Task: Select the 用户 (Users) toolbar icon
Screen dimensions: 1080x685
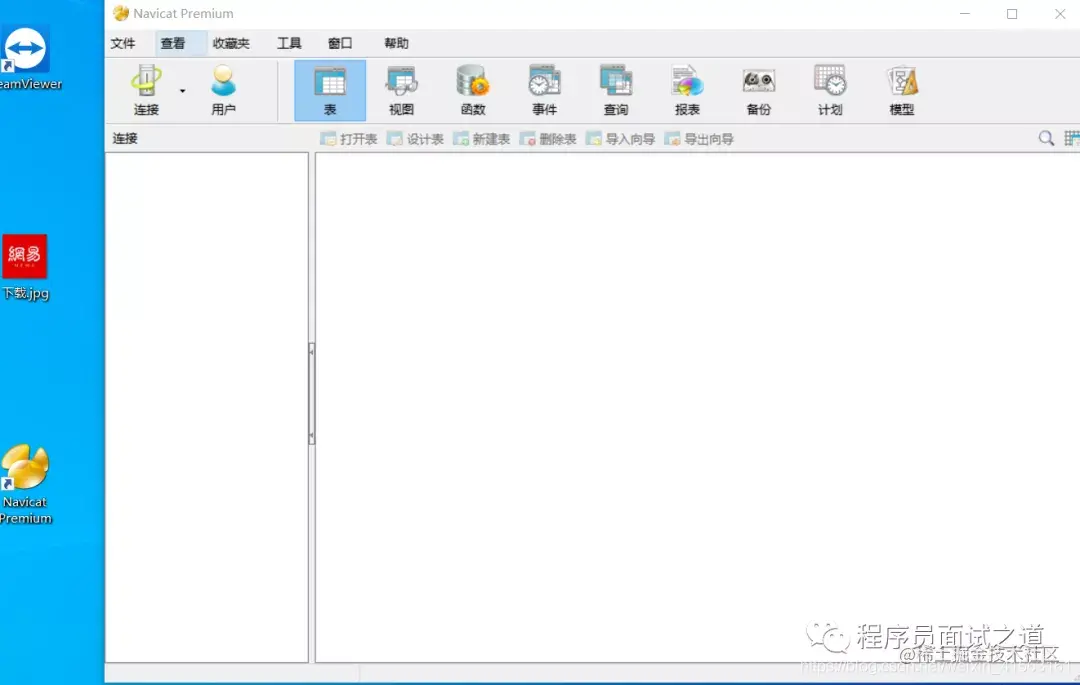Action: click(x=223, y=89)
